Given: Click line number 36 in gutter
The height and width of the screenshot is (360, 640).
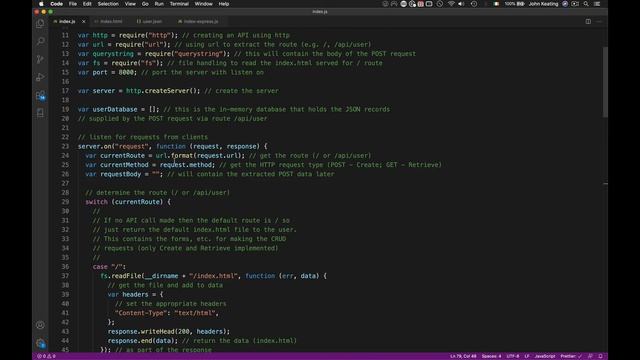Looking at the screenshot, I should click(65, 267).
